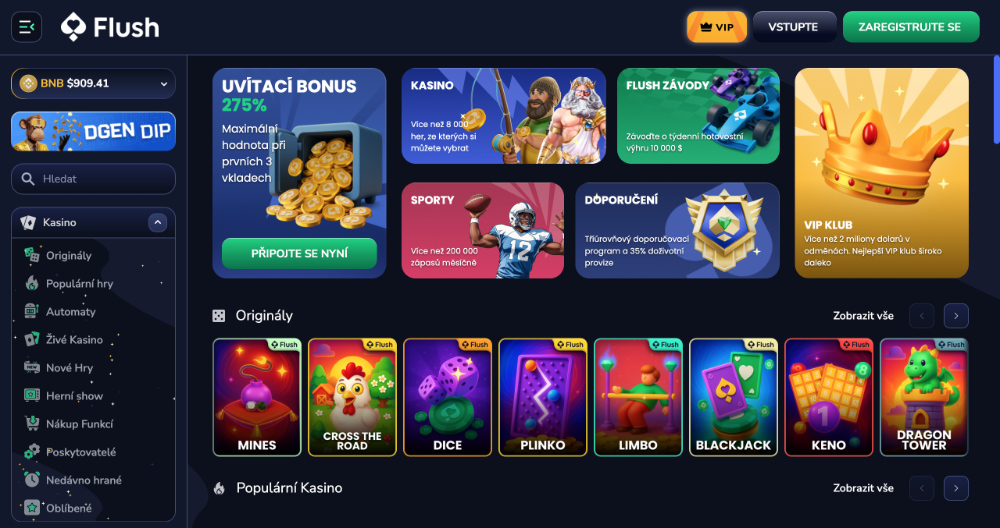The width and height of the screenshot is (1000, 528).
Task: Select Herní show in sidebar menu
Action: (74, 395)
